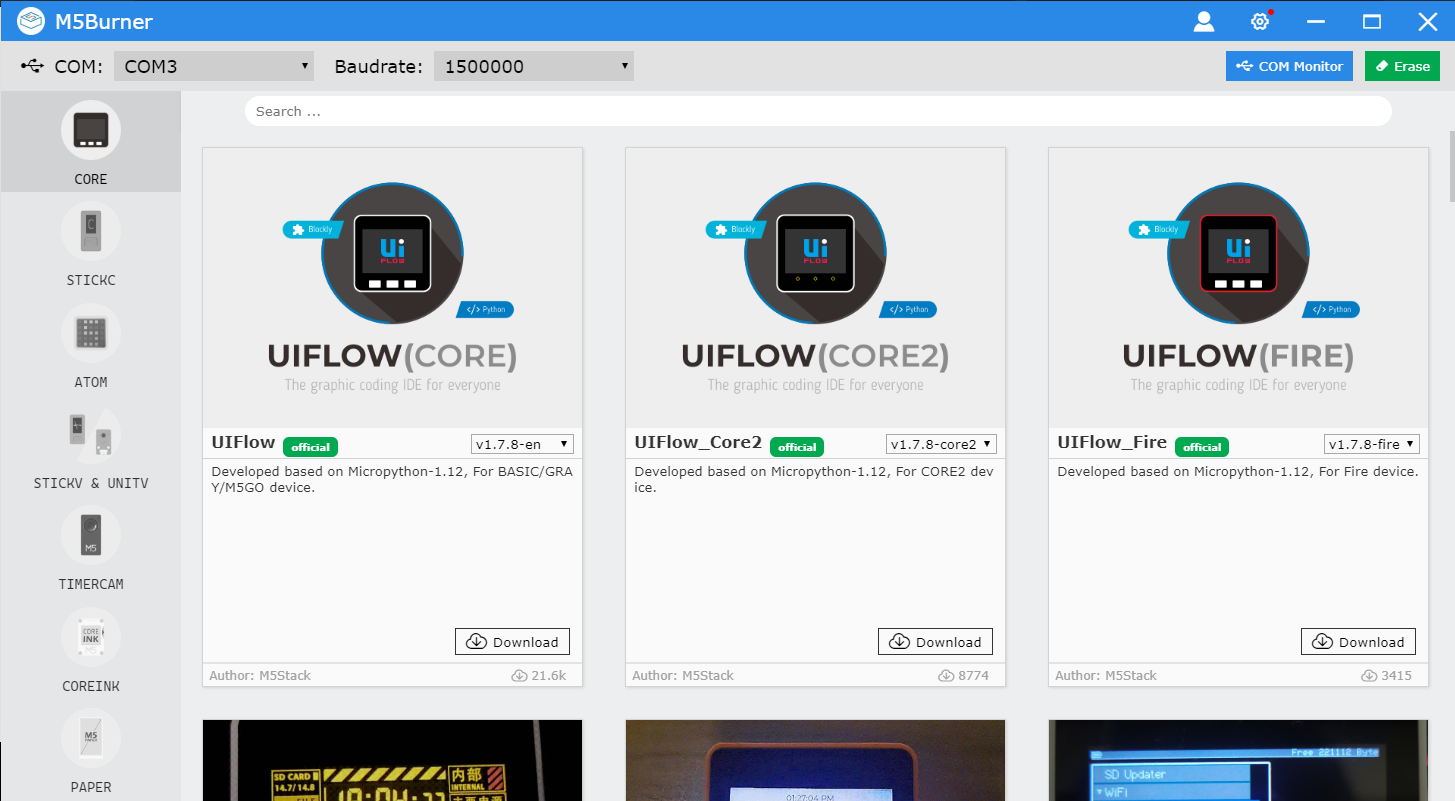Click the Baudrate label
Viewport: 1455px width, 801px height.
pos(378,67)
